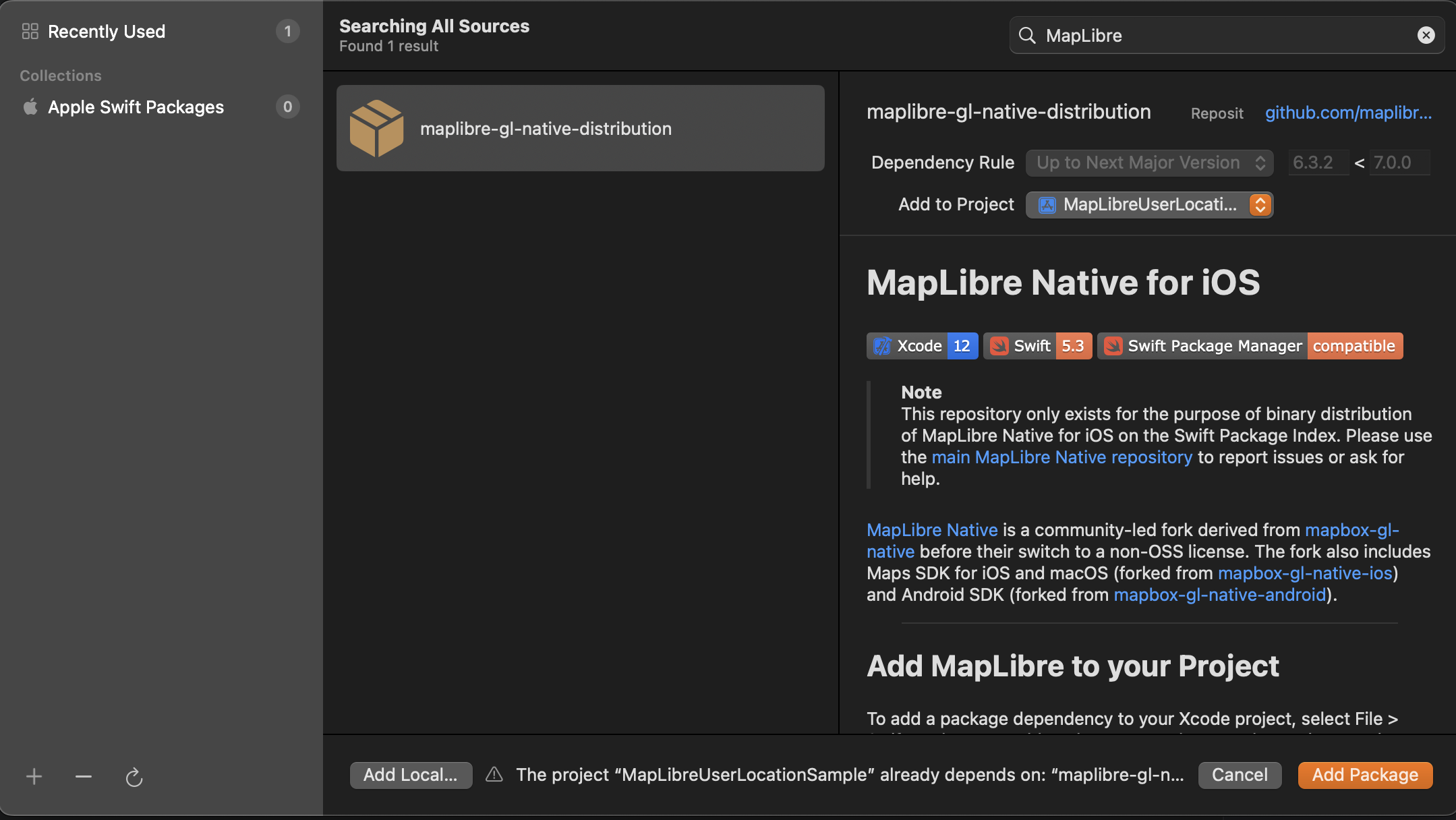This screenshot has height=820, width=1456.
Task: Select the maplibre-gl-native-distribution result
Action: [580, 128]
